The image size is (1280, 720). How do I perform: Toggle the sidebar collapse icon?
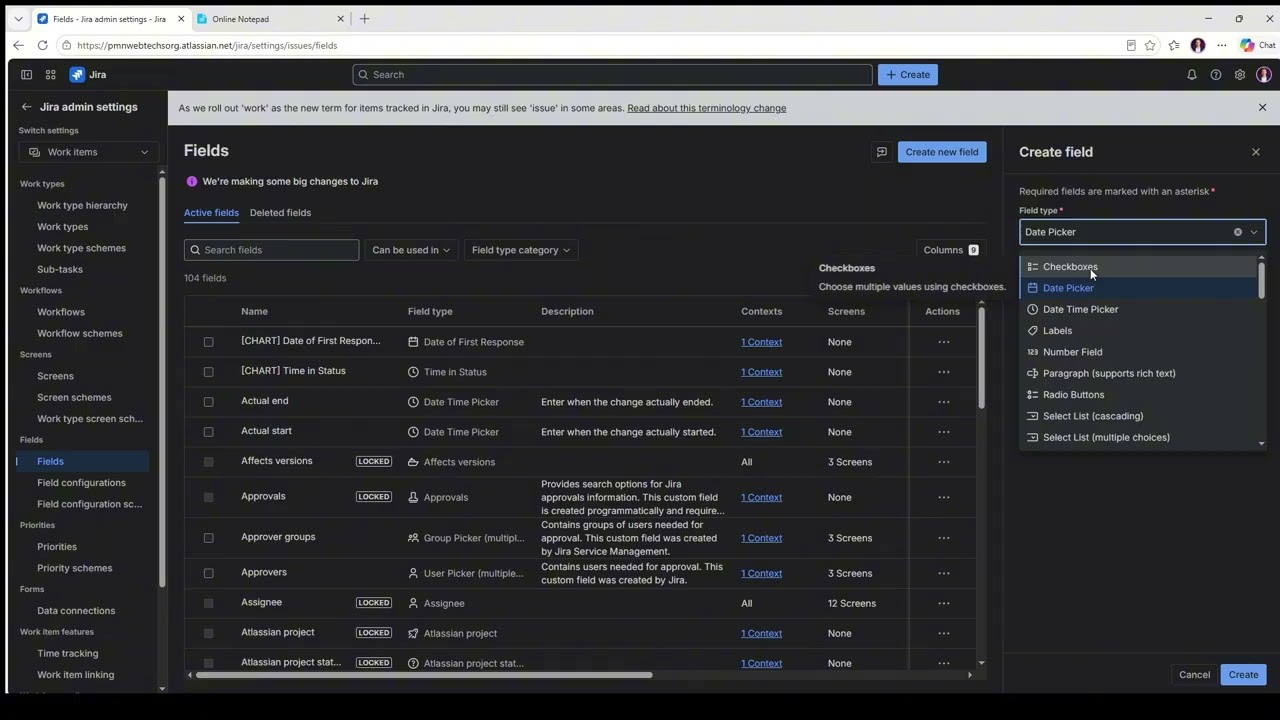tap(27, 75)
